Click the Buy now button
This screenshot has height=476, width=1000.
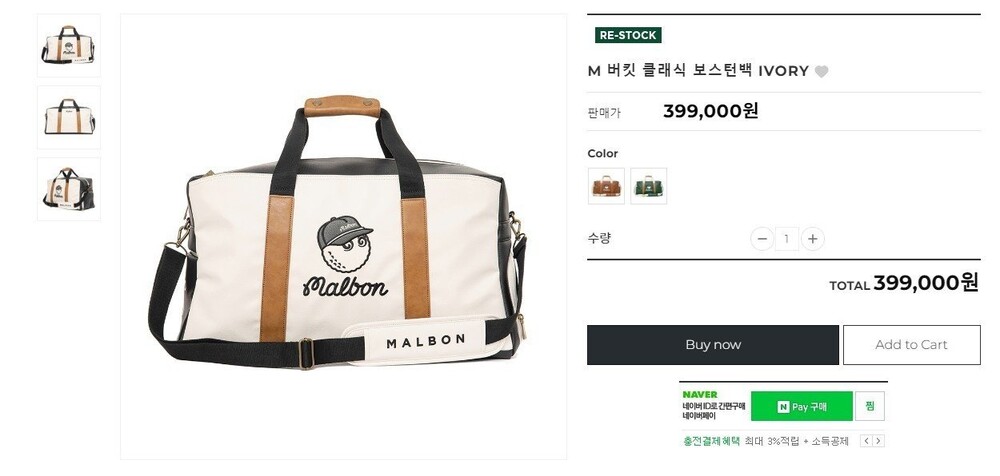tap(713, 345)
